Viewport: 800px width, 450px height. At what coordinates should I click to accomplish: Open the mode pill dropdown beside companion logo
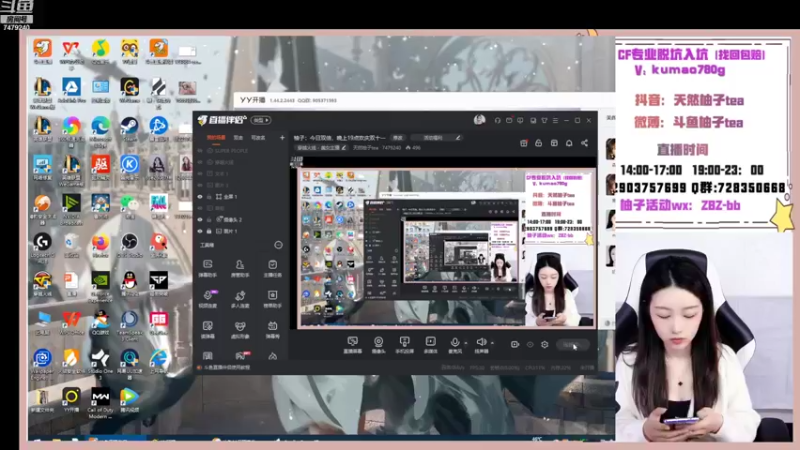coord(261,120)
